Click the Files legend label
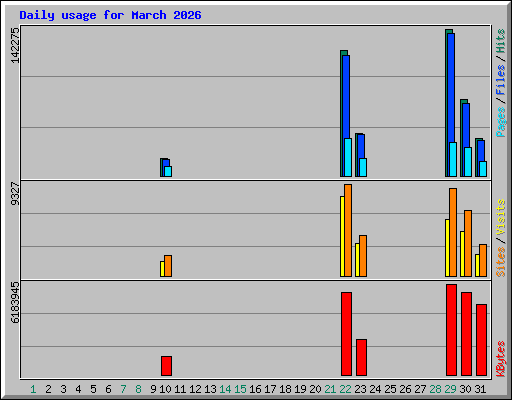The width and height of the screenshot is (512, 400). coord(501,80)
